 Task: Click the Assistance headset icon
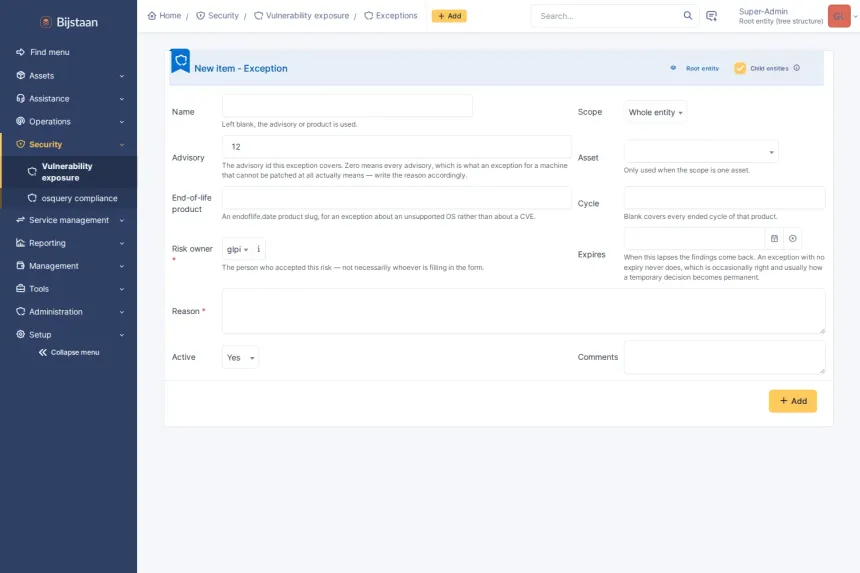coord(20,98)
